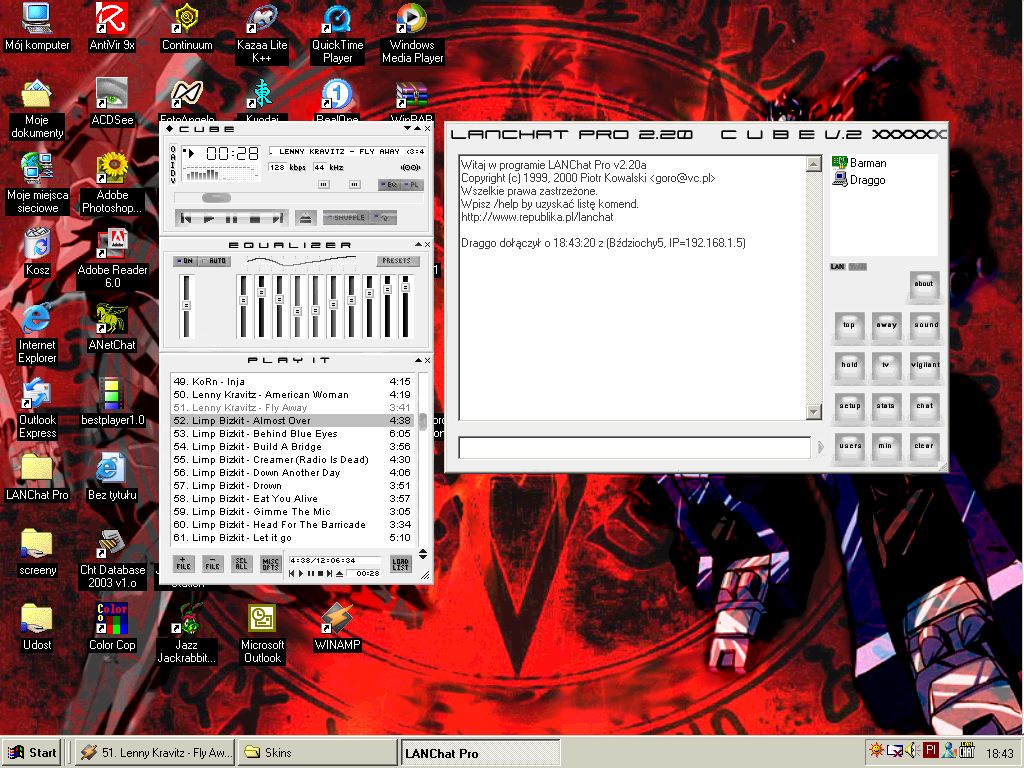Click the stop button in main player
This screenshot has height=768, width=1024.
point(254,218)
